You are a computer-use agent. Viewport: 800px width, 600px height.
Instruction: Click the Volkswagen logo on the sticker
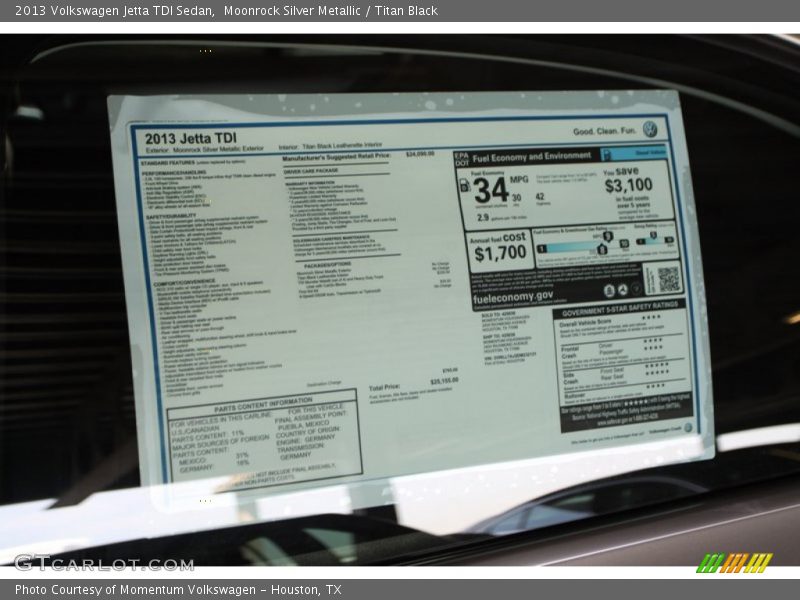coord(649,129)
